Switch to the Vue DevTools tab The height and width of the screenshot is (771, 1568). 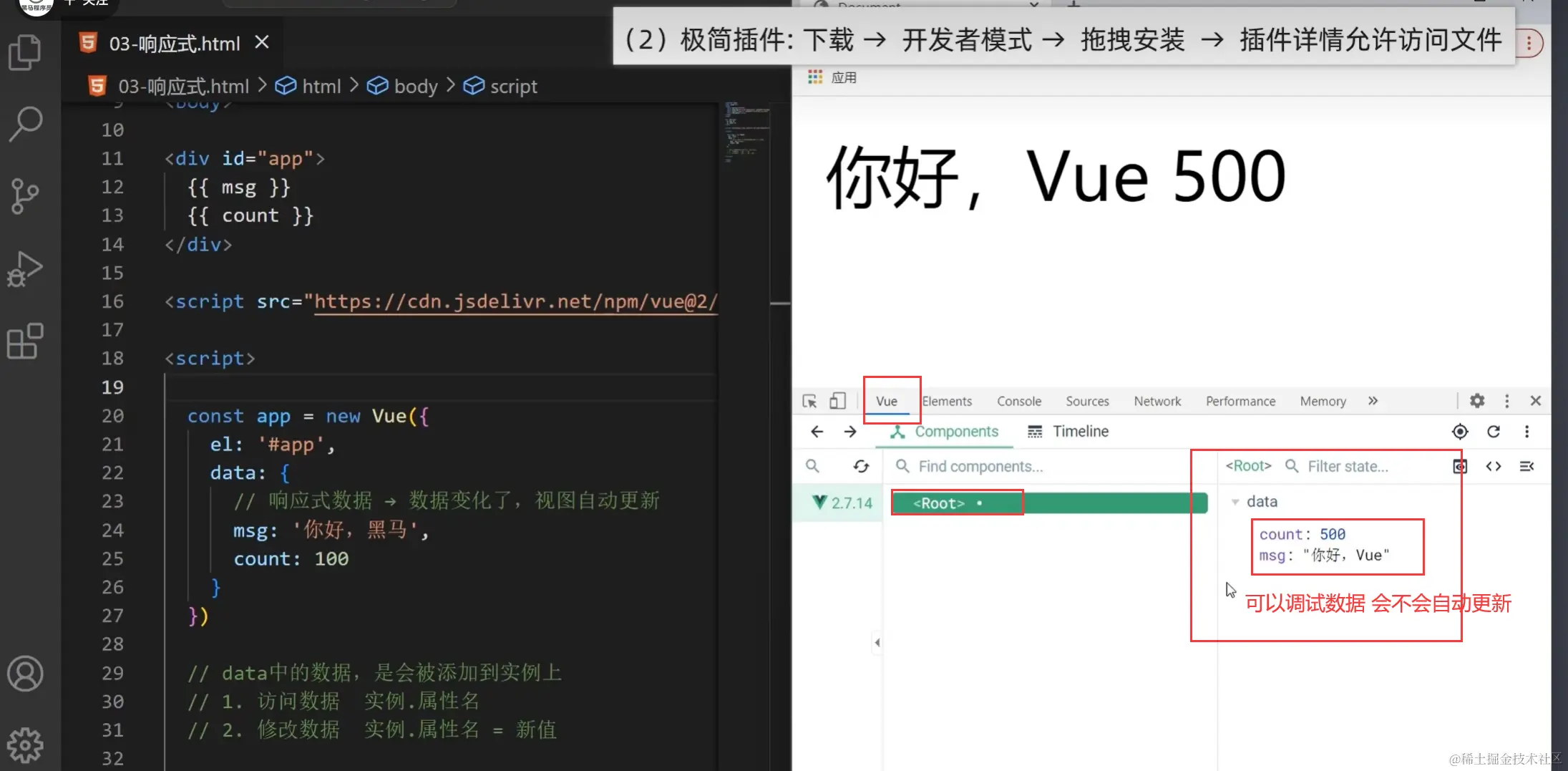887,401
